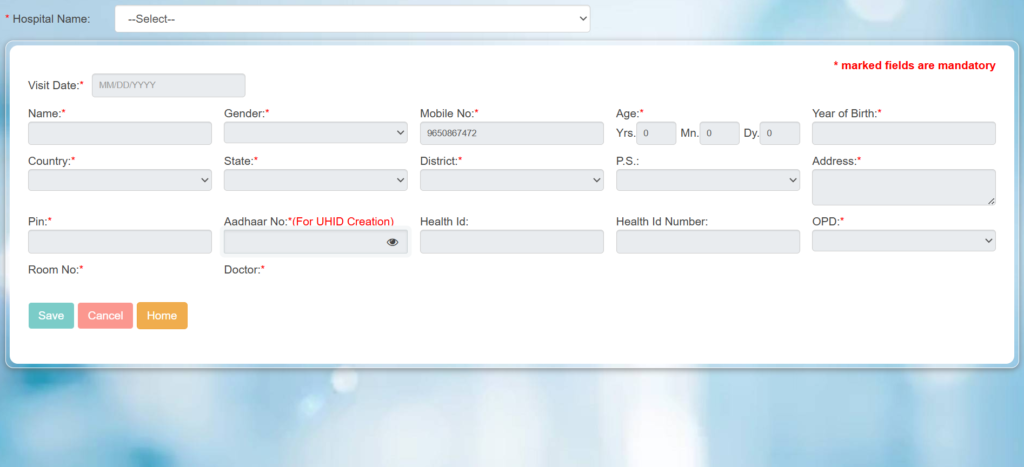Toggle Aadhaar number visibility eye icon

[392, 242]
